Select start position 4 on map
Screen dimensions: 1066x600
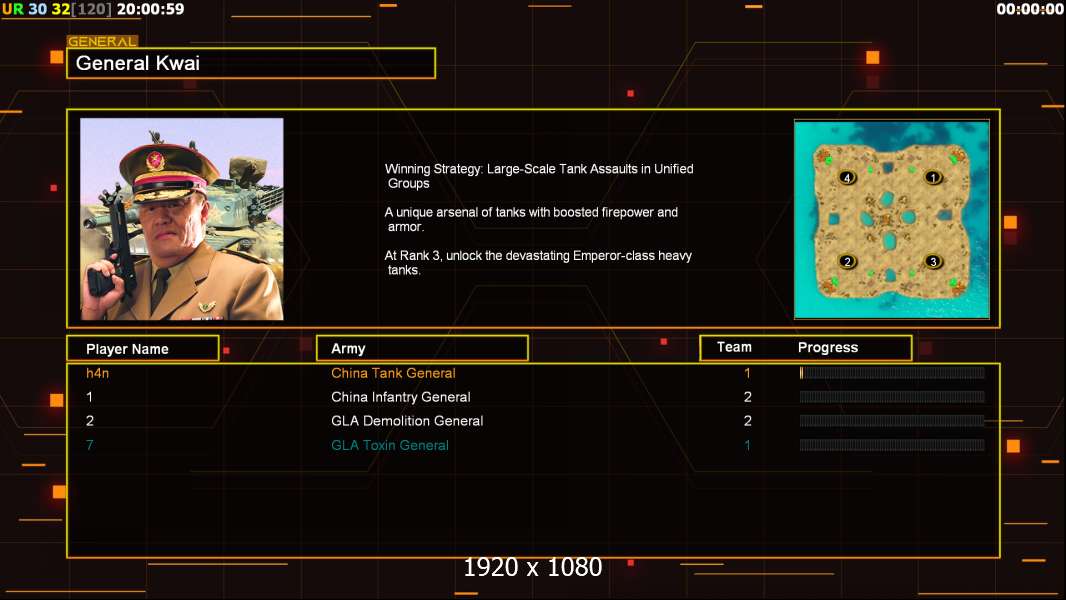pyautogui.click(x=847, y=177)
